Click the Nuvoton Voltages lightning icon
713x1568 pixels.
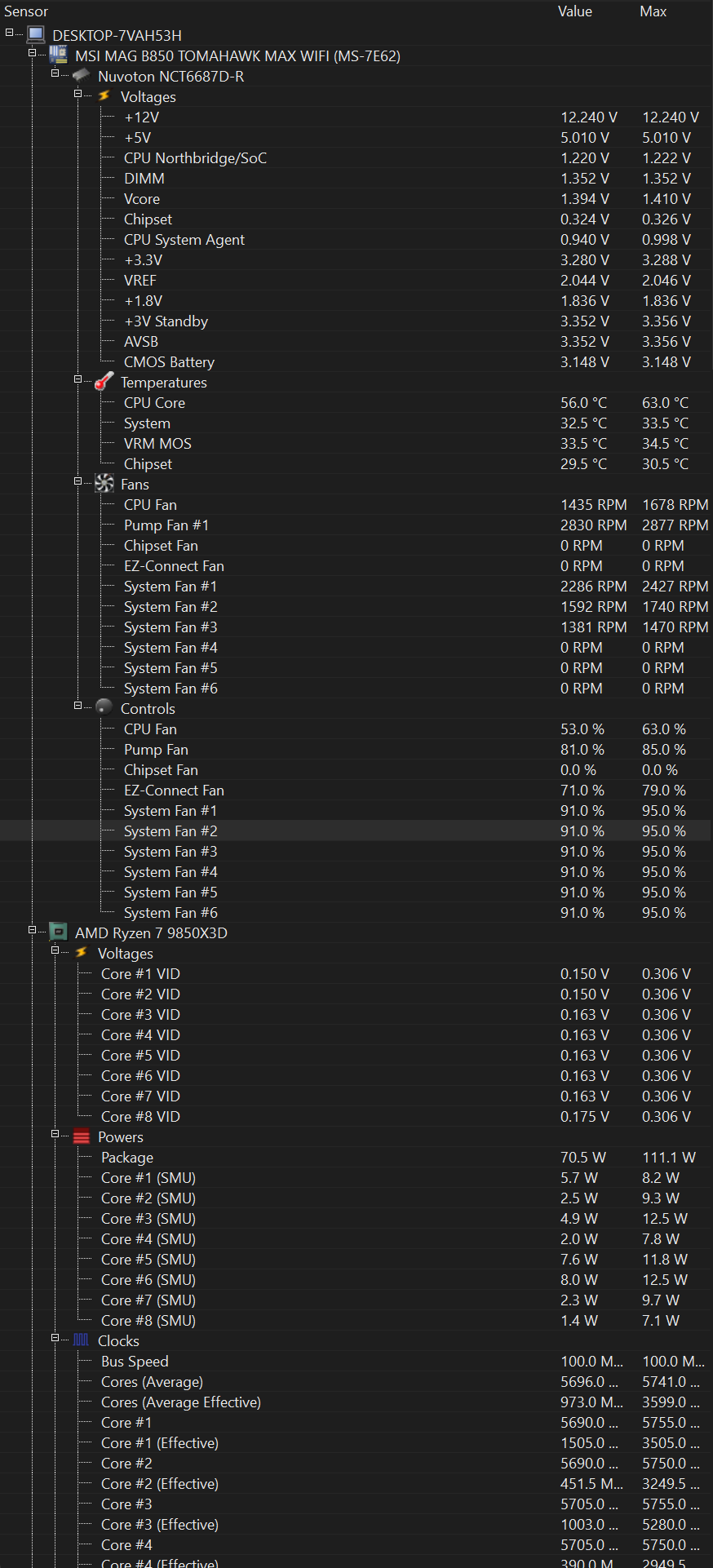pos(104,96)
